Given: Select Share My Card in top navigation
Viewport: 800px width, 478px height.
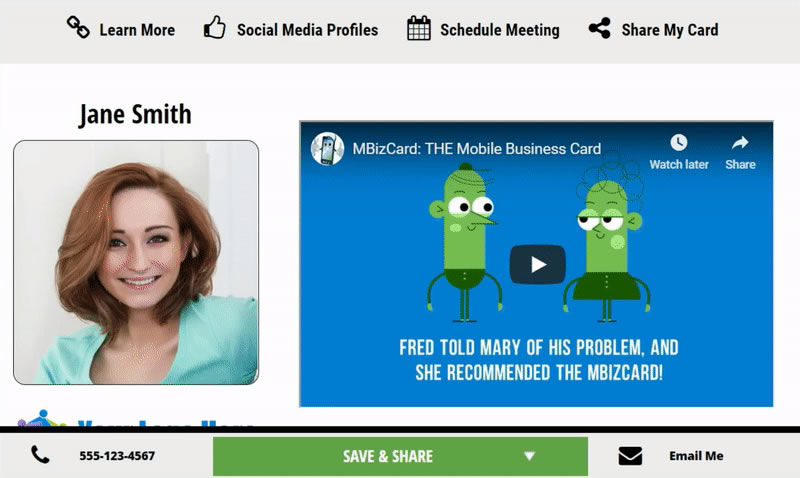Looking at the screenshot, I should coord(670,30).
